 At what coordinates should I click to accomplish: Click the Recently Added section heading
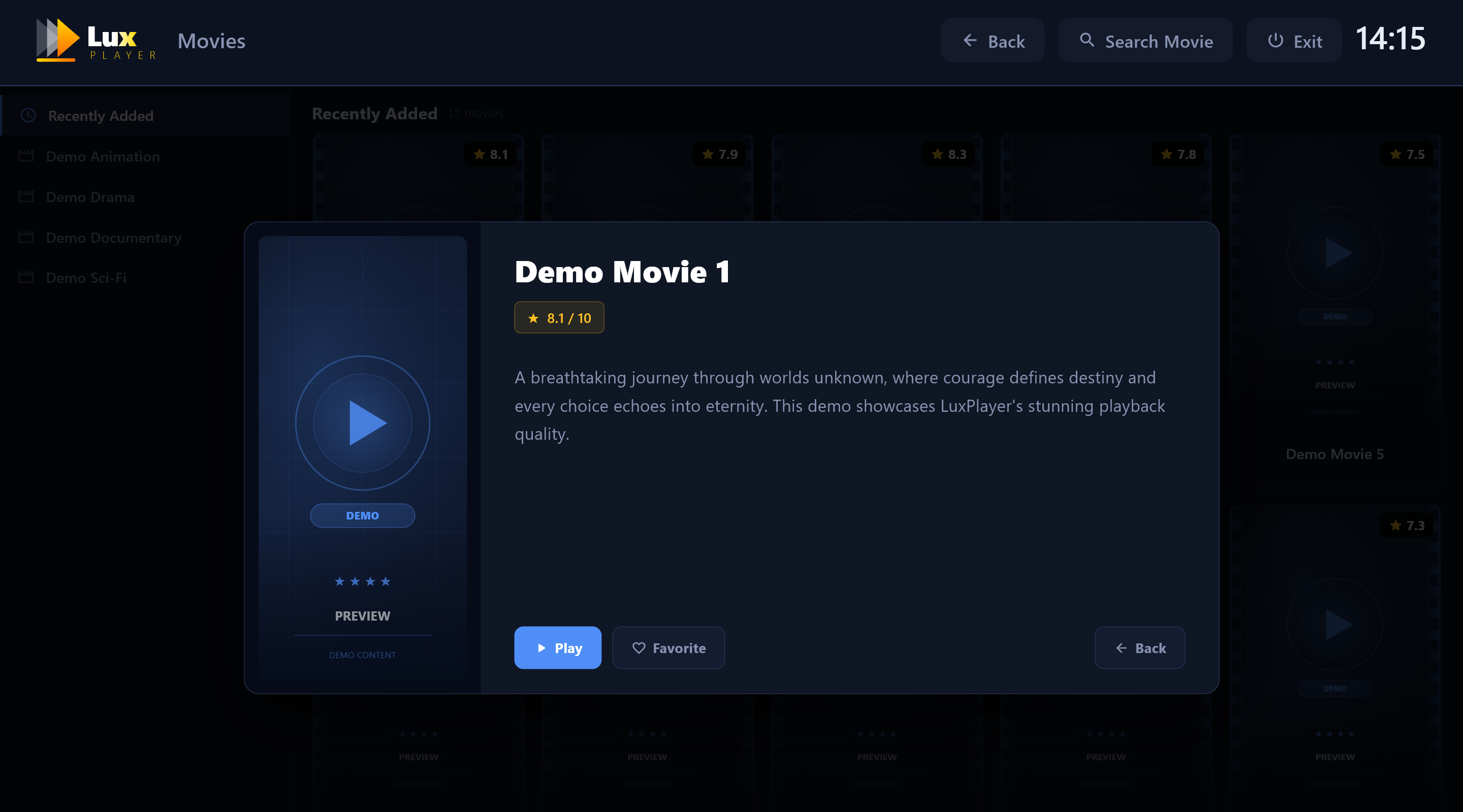(375, 114)
